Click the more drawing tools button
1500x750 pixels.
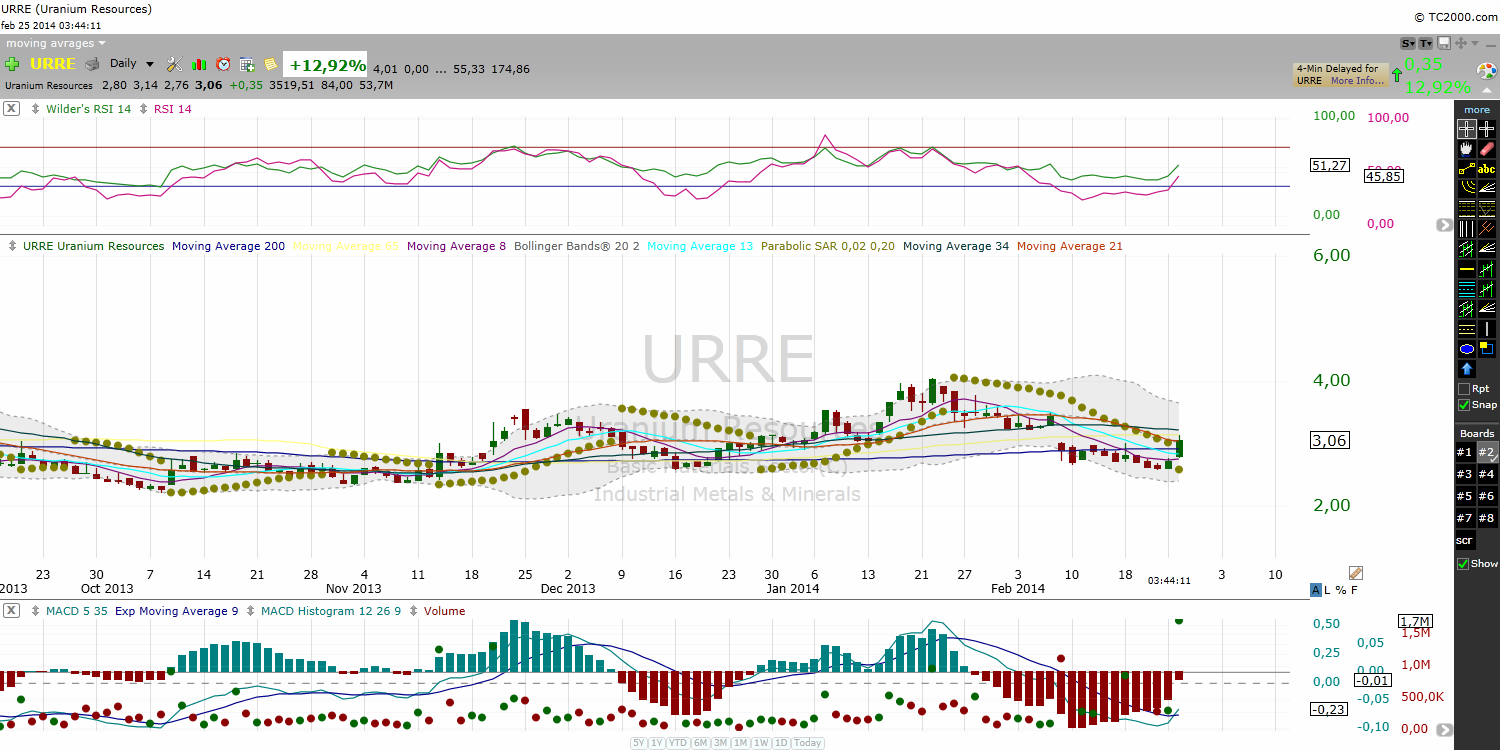1477,110
